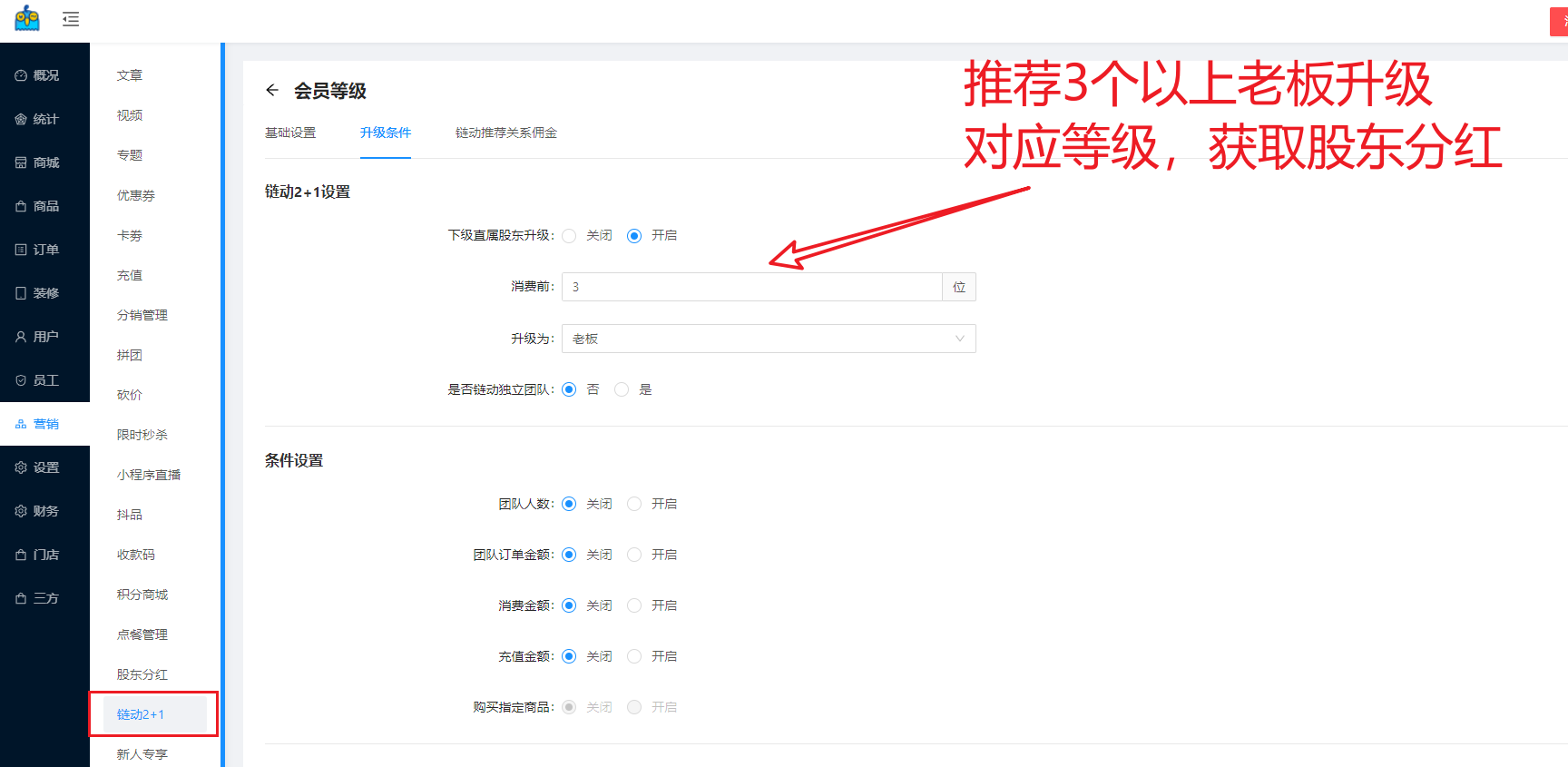Select 是 for 是否链动独立团队
Viewport: 1568px width, 767px height.
coord(622,389)
